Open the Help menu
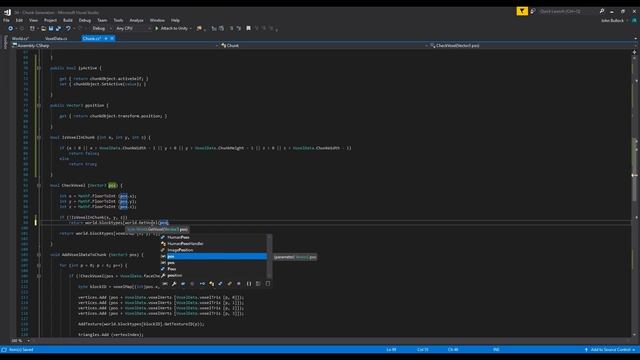The width and height of the screenshot is (640, 360). pyautogui.click(x=175, y=20)
